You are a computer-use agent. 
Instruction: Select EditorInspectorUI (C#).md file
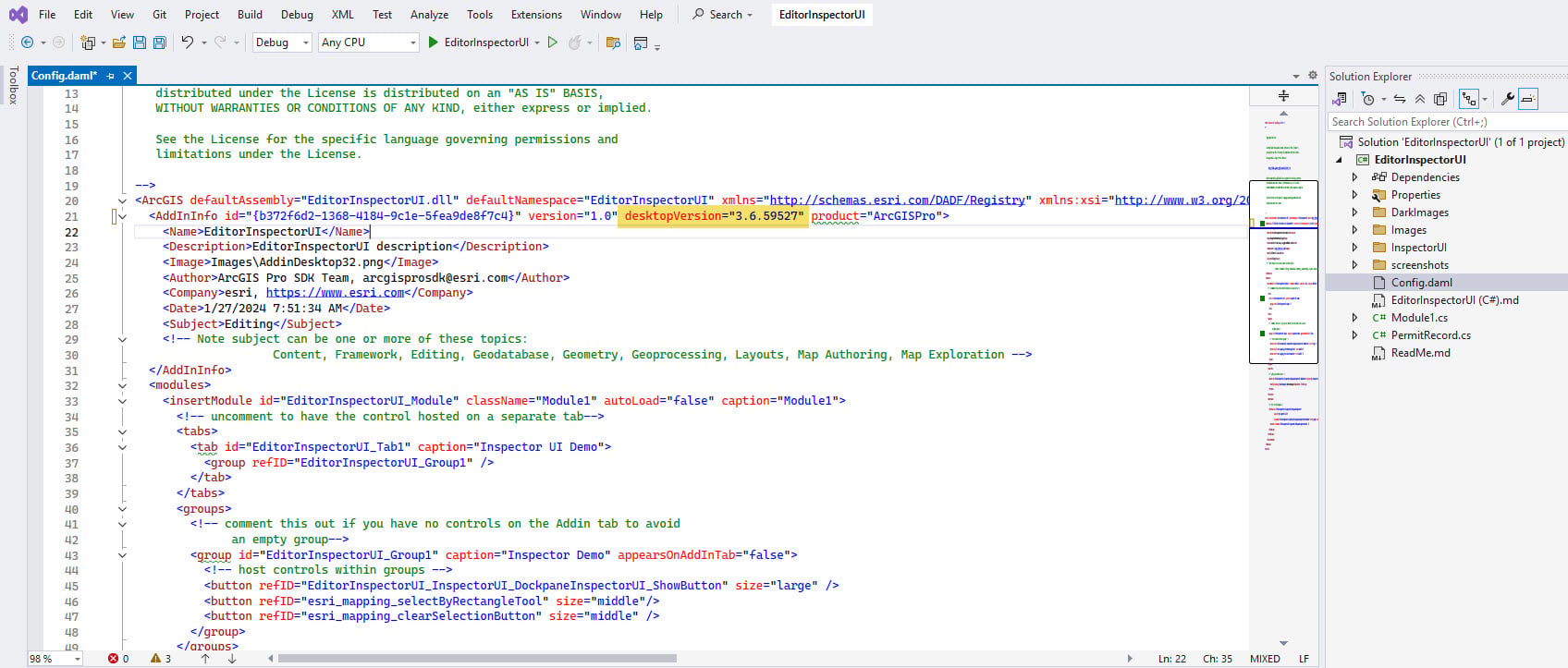[x=1454, y=300]
